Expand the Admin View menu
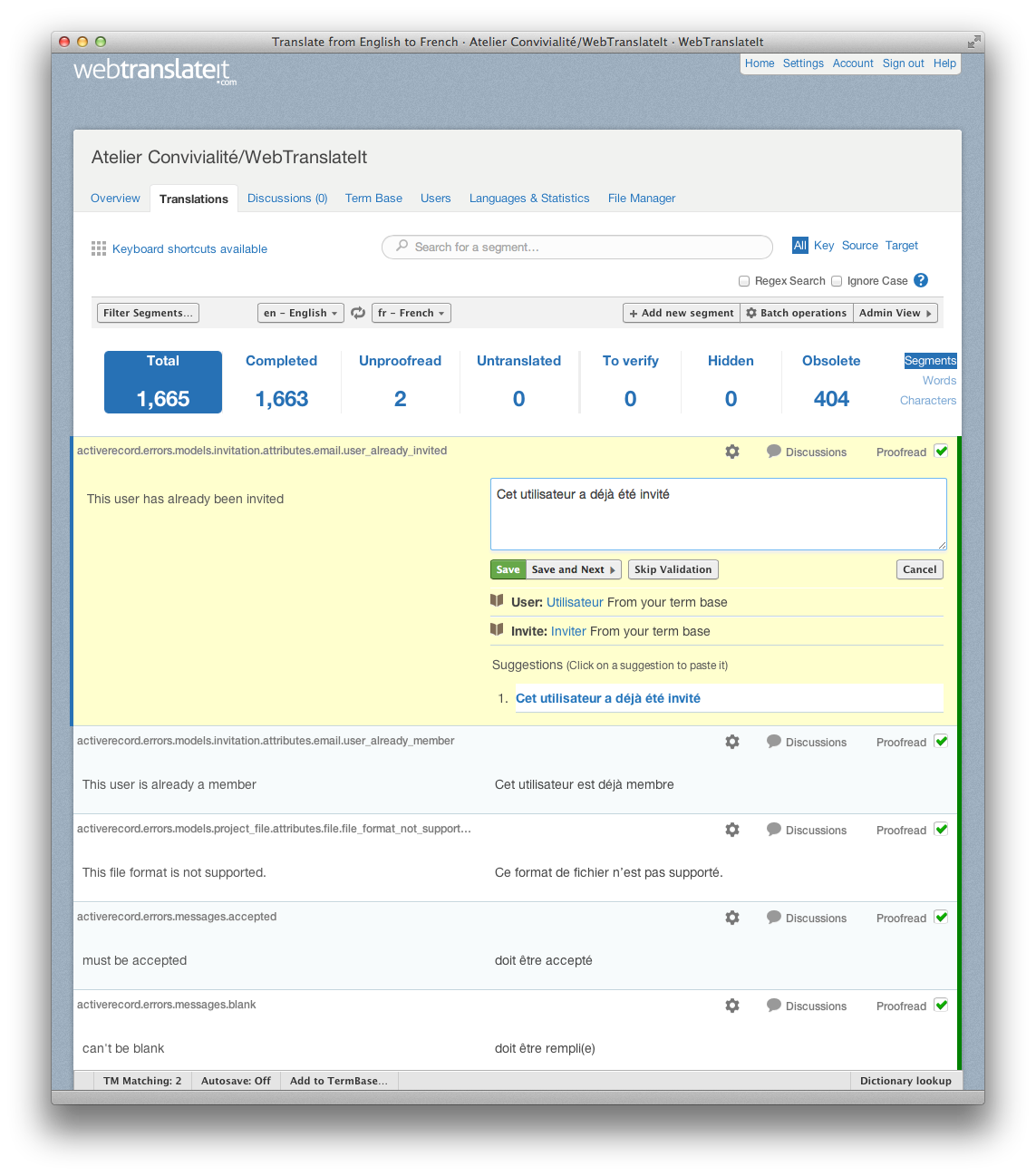The height and width of the screenshot is (1176, 1036). [x=896, y=313]
